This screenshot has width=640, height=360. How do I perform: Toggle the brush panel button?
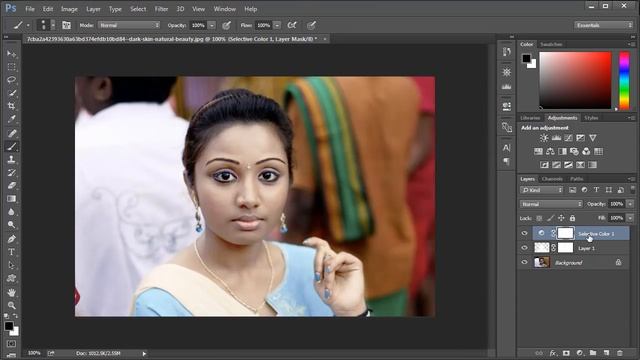pyautogui.click(x=66, y=25)
